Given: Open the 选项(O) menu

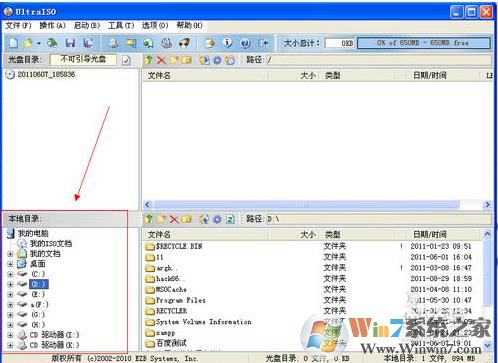Looking at the screenshot, I should click(x=155, y=25).
